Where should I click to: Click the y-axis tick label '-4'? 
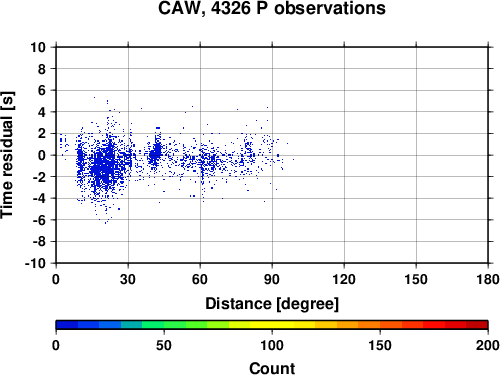(39, 198)
